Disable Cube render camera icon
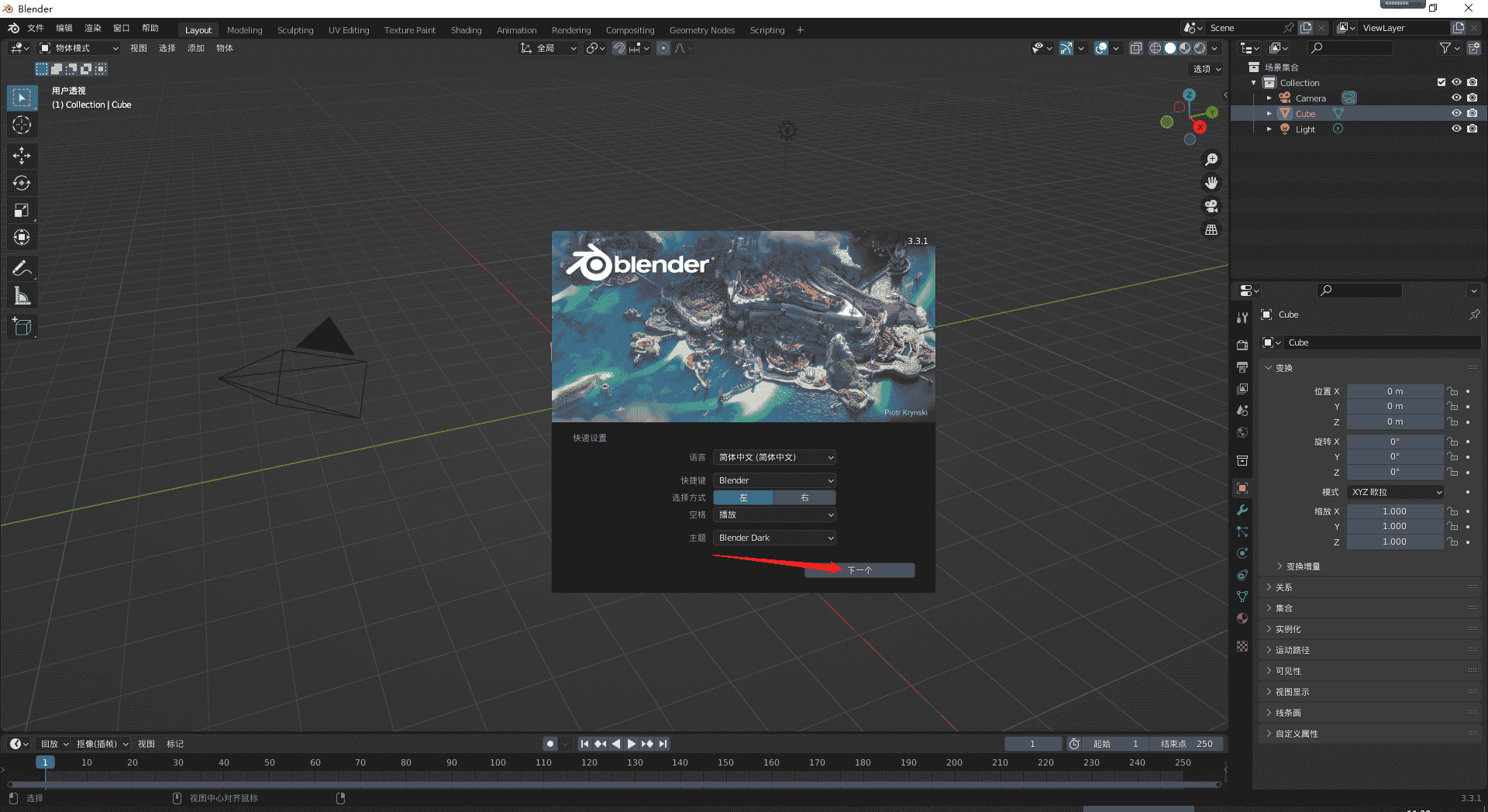Screen dimensions: 1488x812 pyautogui.click(x=1472, y=113)
